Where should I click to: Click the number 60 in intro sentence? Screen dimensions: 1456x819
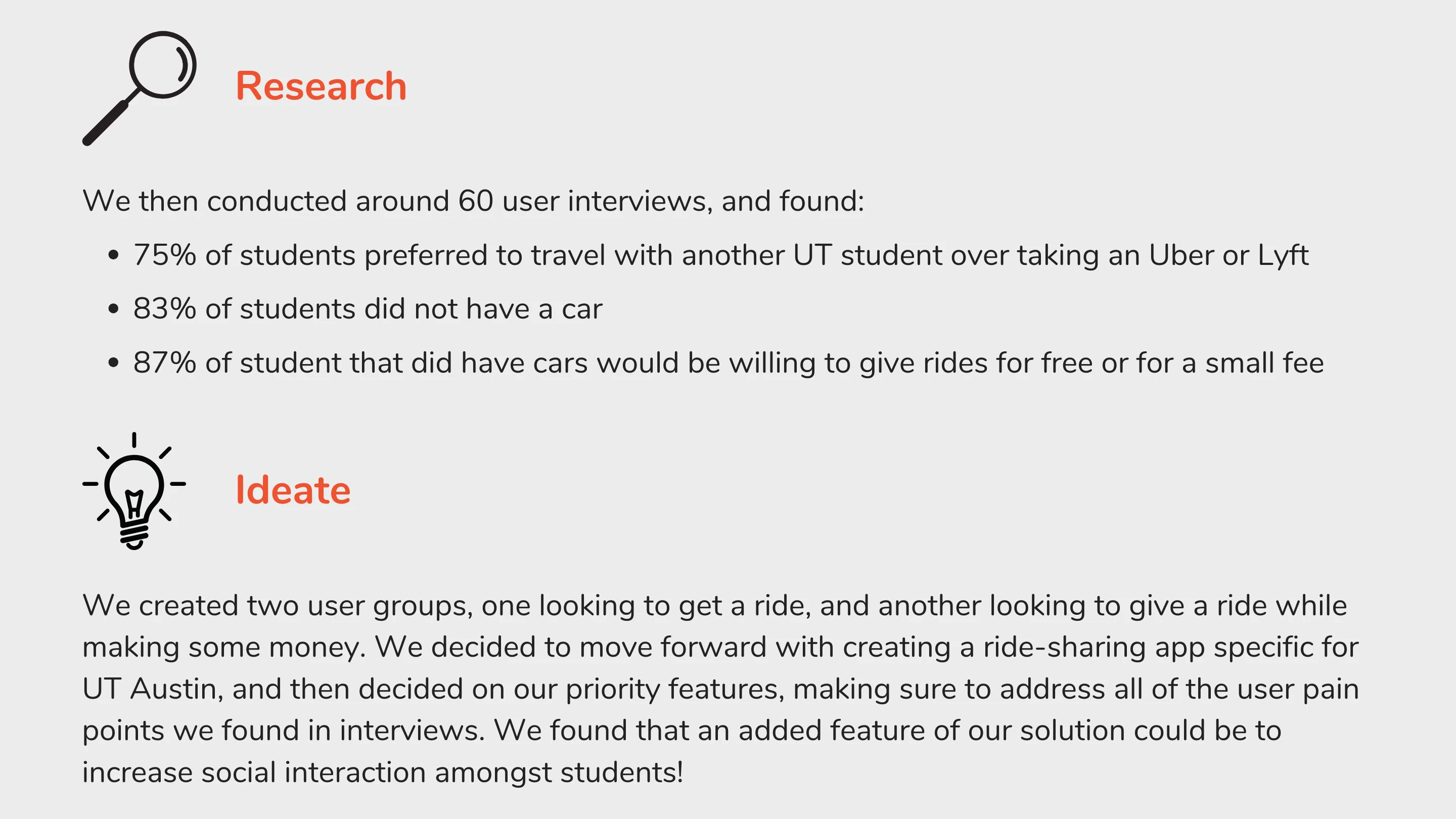[x=475, y=201]
